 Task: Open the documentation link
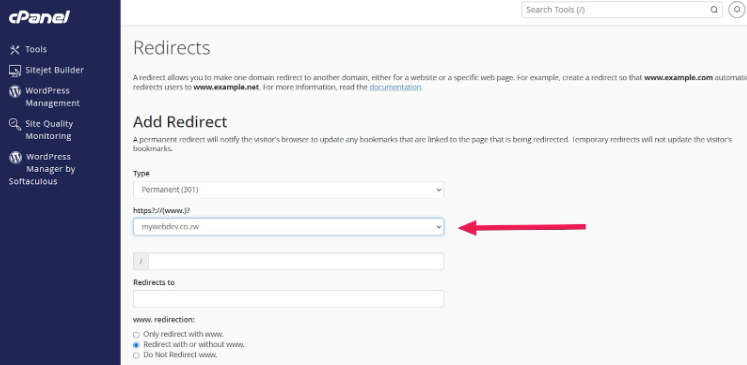[395, 87]
